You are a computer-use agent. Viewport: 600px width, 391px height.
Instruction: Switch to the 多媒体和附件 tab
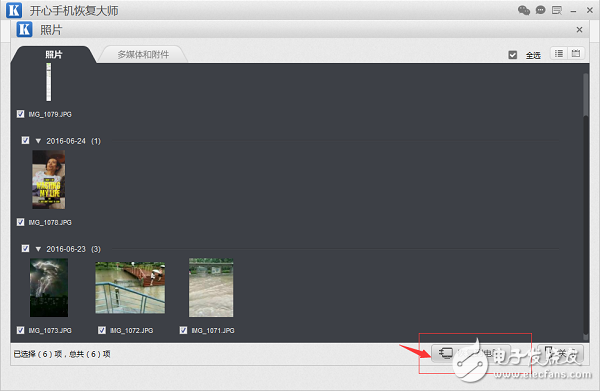143,55
